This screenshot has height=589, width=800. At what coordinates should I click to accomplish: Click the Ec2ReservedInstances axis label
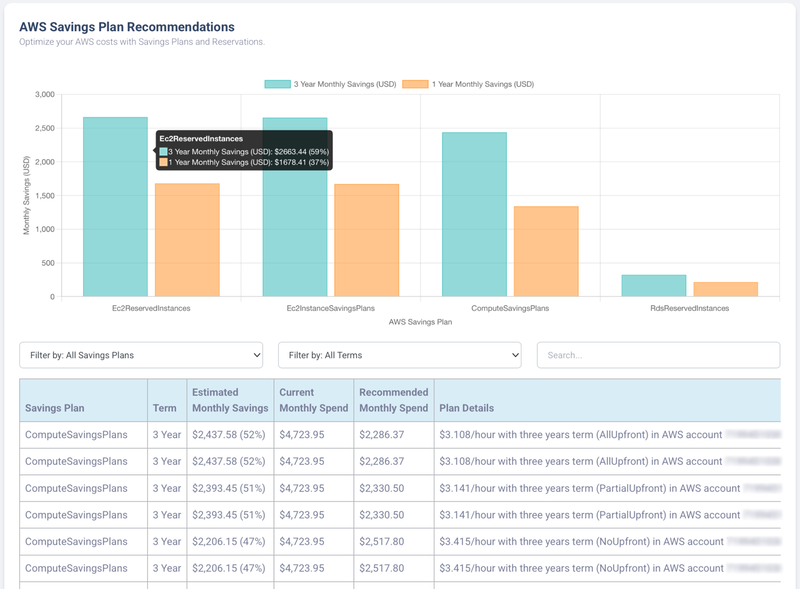click(151, 308)
